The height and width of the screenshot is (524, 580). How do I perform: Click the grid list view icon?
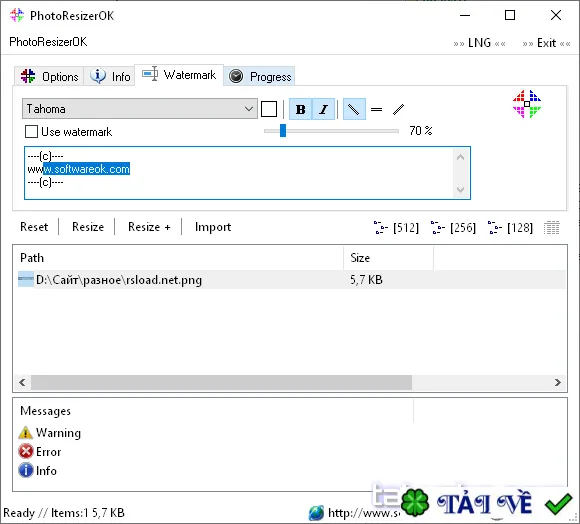(552, 227)
